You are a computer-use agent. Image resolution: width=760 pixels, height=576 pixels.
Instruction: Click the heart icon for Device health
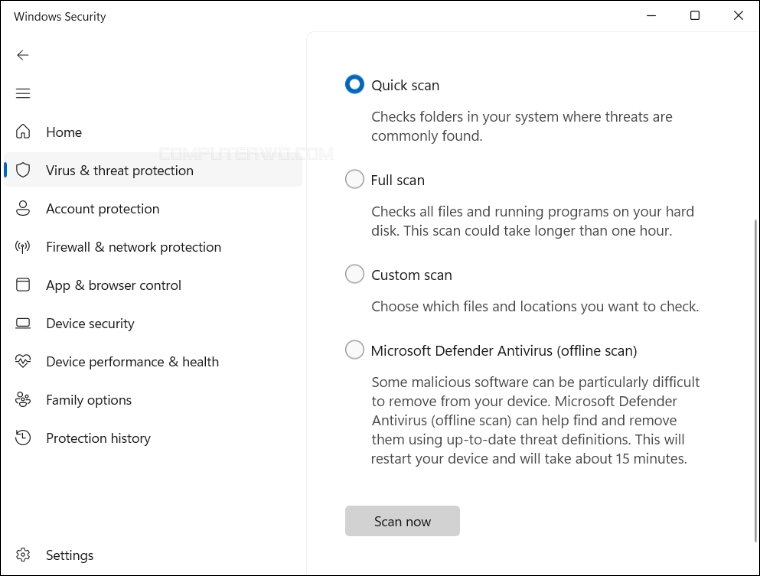tap(23, 361)
